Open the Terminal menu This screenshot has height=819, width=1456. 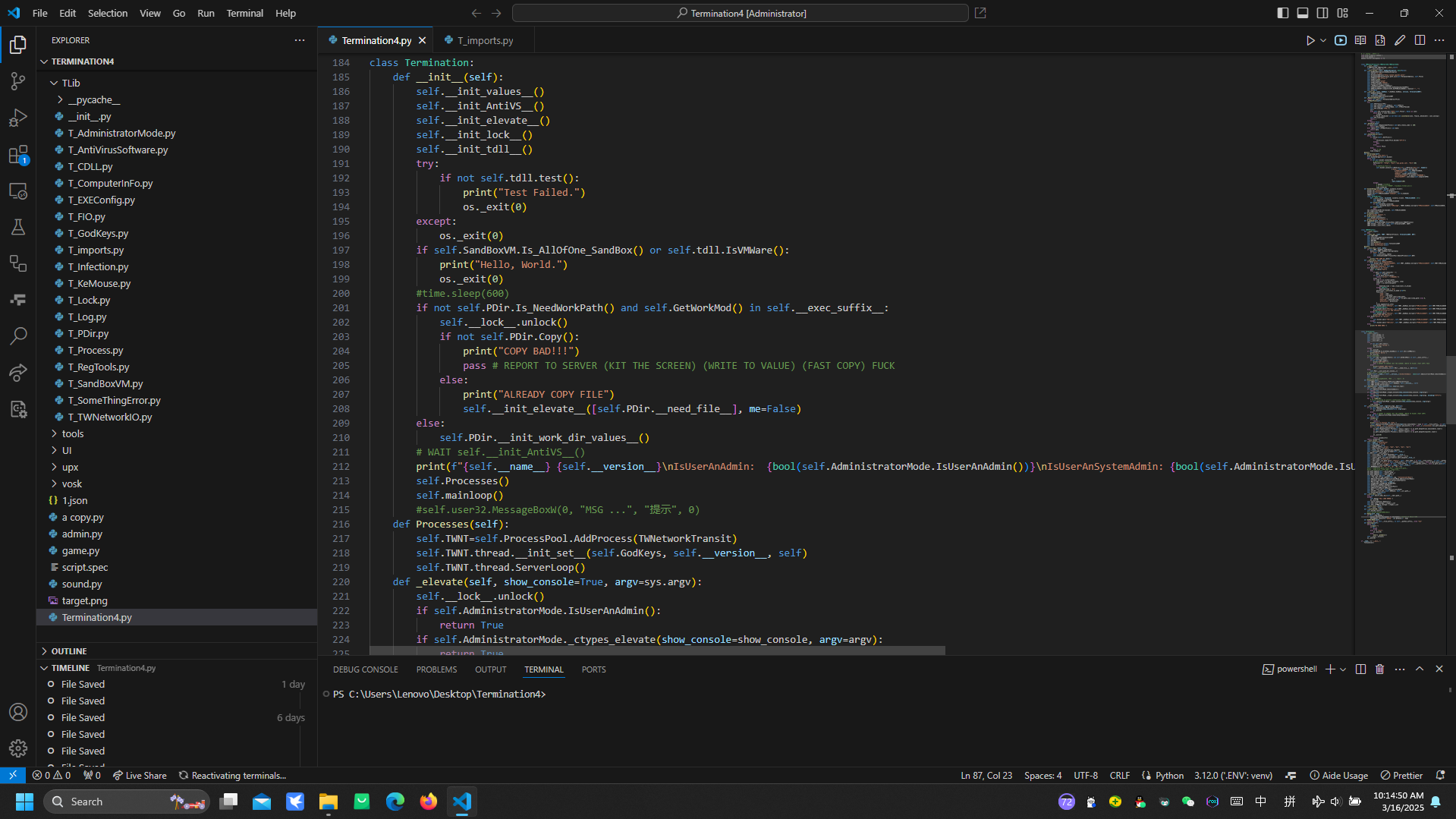[x=244, y=13]
